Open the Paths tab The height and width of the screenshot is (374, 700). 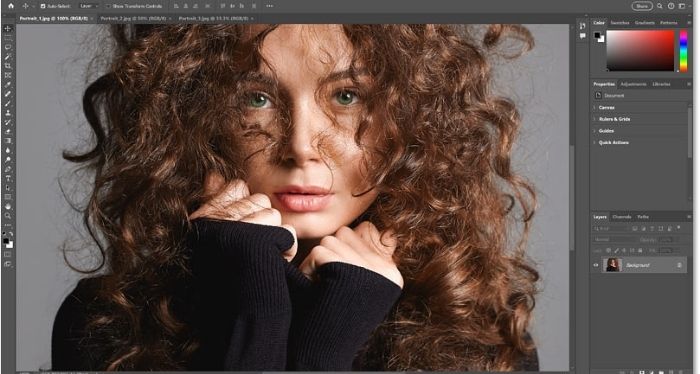643,217
